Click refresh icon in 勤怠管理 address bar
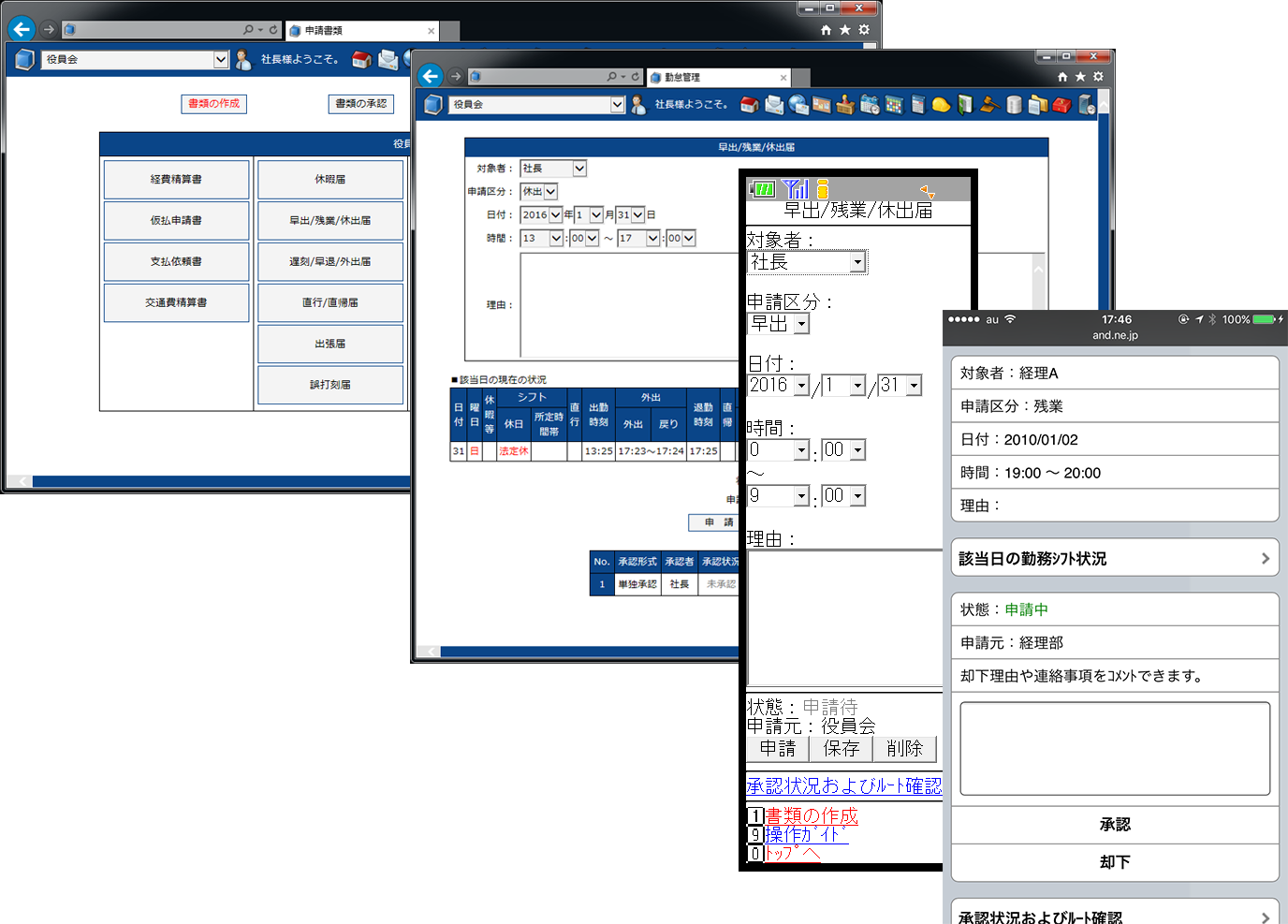 point(635,77)
